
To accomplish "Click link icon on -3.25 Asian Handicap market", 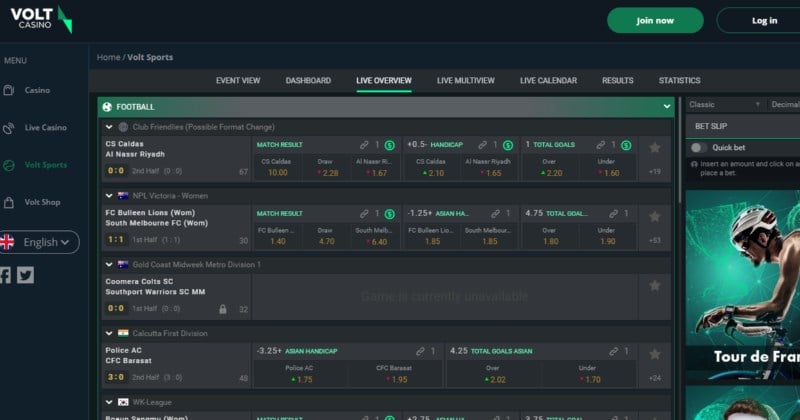I will point(420,351).
